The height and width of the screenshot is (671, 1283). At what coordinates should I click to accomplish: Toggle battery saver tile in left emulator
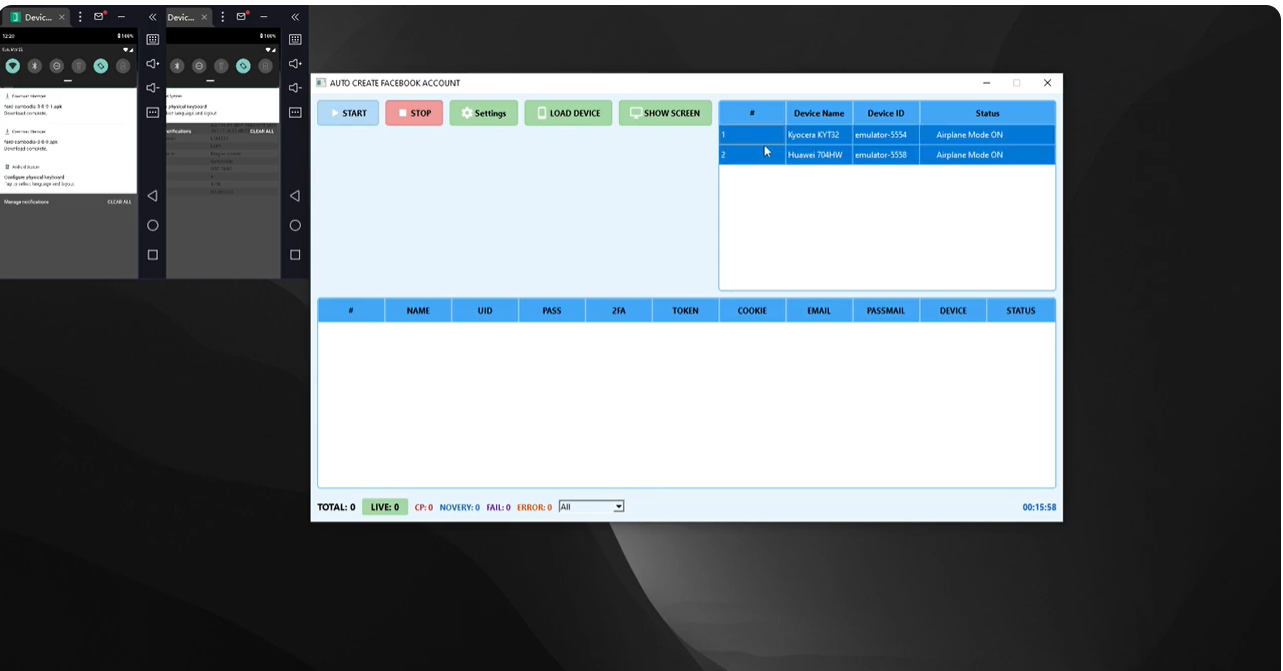tap(123, 66)
